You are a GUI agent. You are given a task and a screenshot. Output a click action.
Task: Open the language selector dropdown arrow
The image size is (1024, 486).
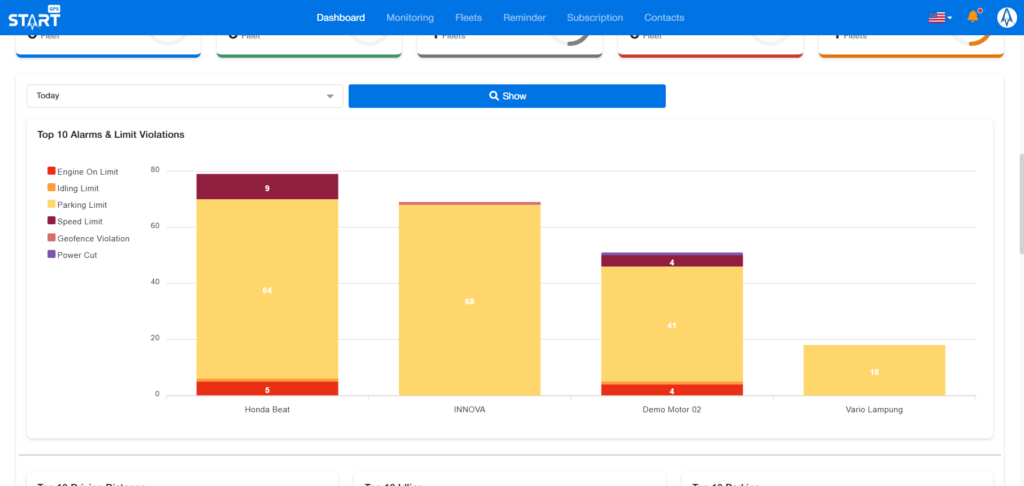950,18
